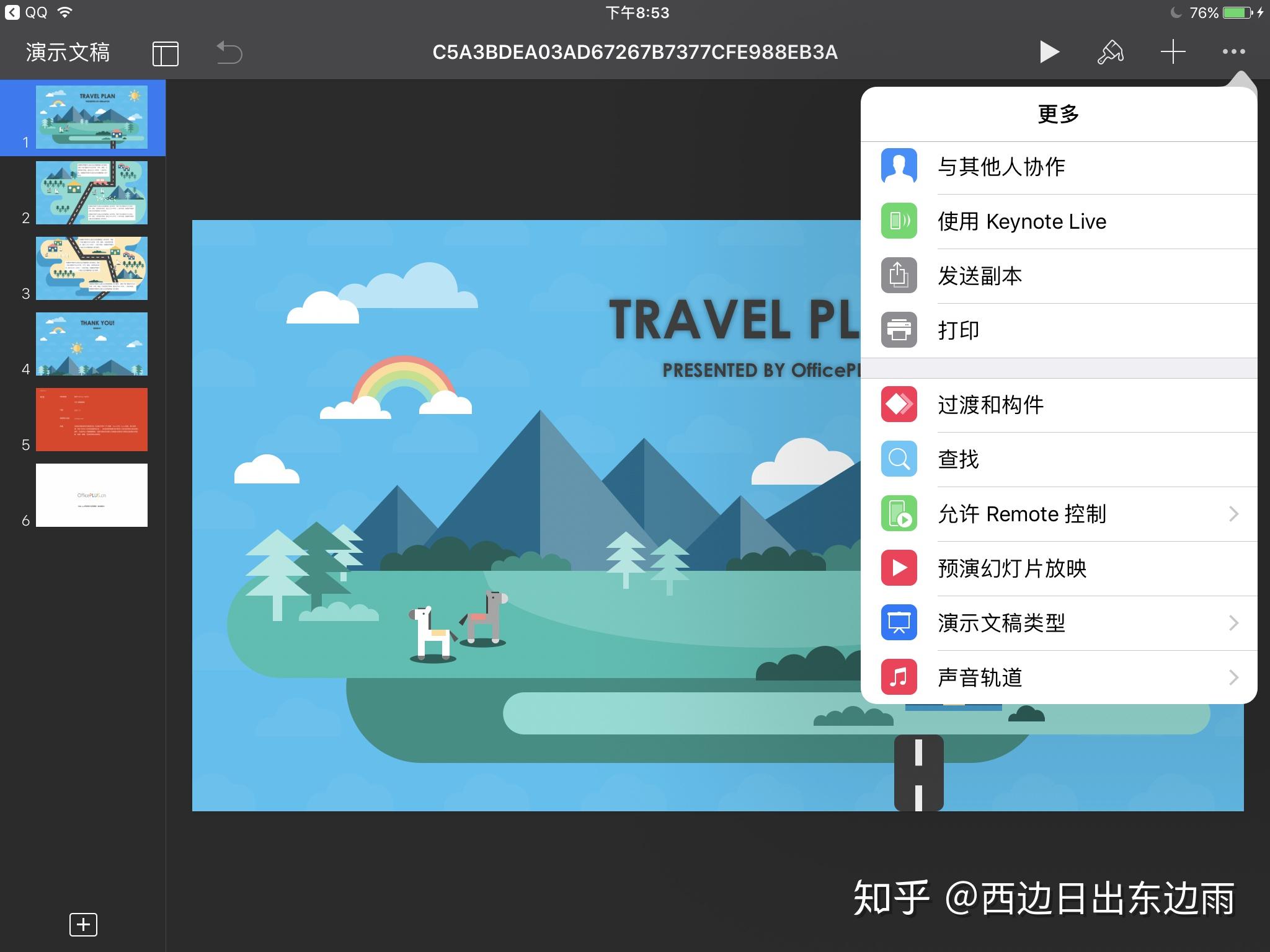Select the TRAVEL PL title text on slide
Screen dimensions: 1270x952
(734, 320)
